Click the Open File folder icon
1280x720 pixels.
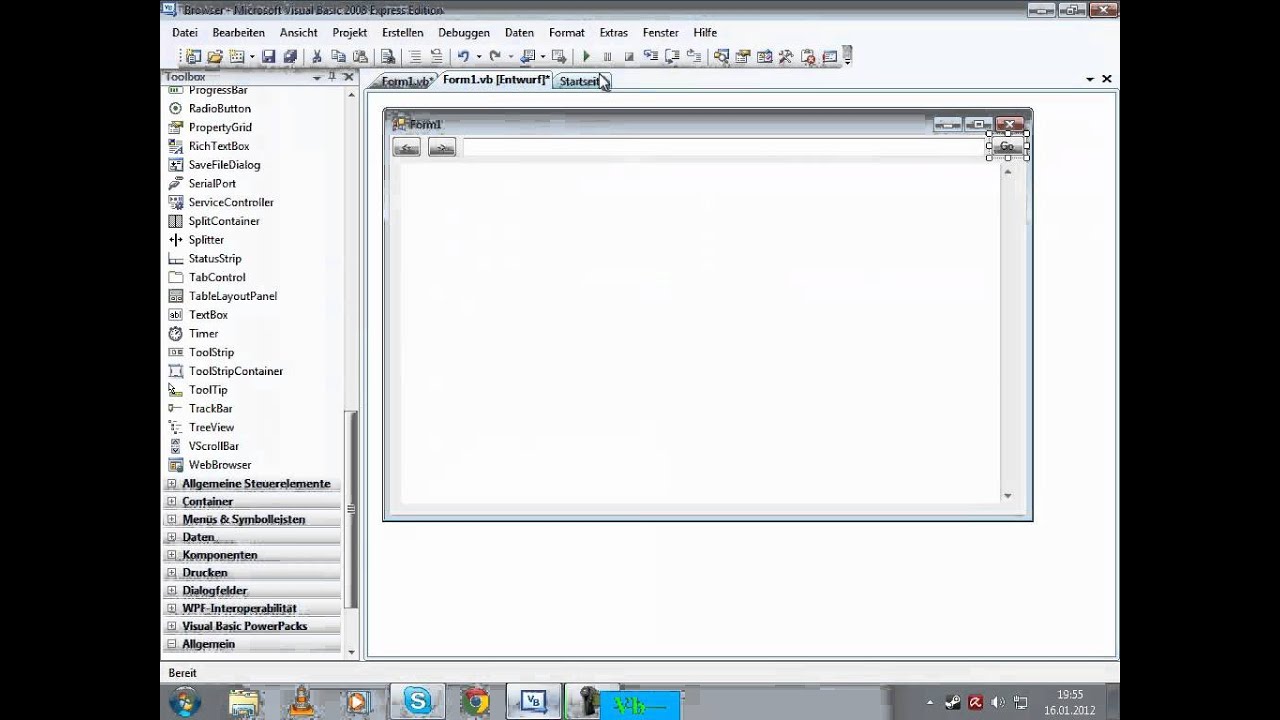pos(215,57)
